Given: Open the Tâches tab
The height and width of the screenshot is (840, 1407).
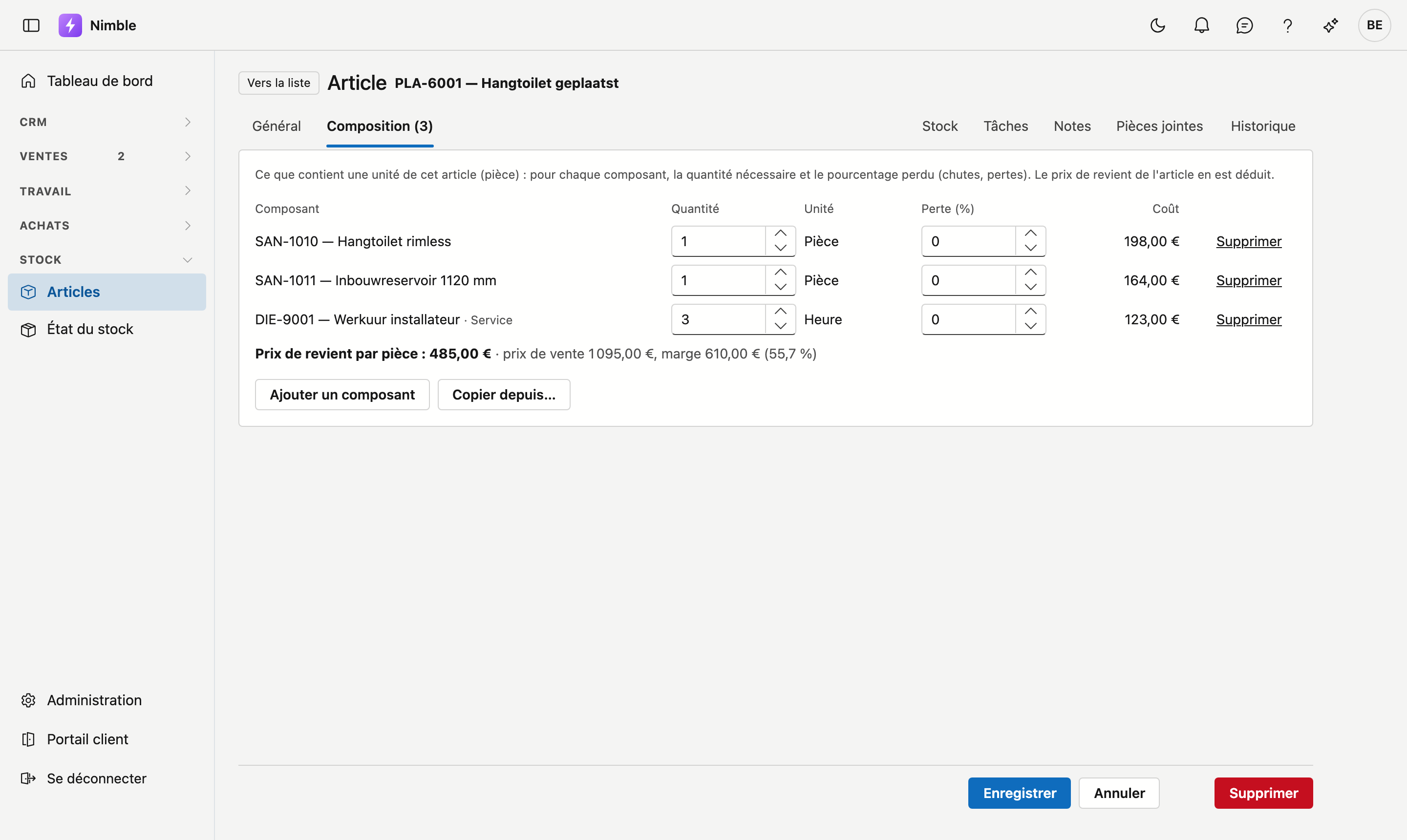Looking at the screenshot, I should (1005, 126).
